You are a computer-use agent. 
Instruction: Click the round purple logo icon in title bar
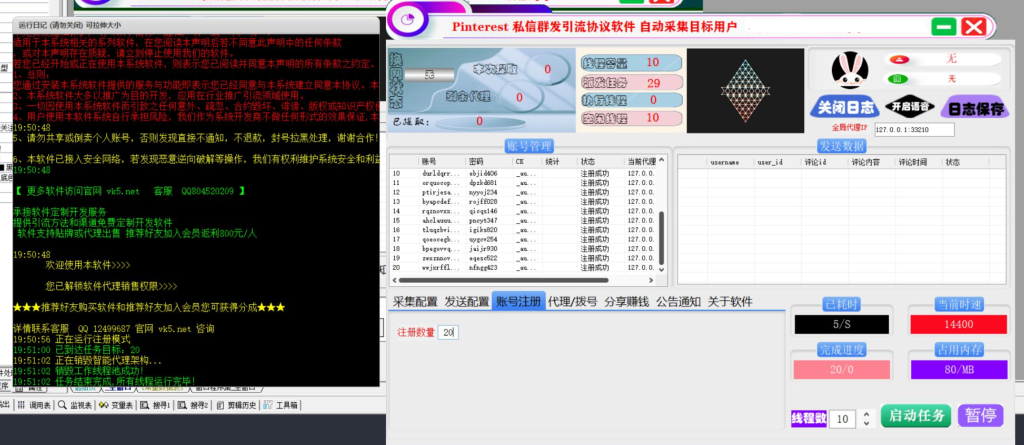click(408, 20)
